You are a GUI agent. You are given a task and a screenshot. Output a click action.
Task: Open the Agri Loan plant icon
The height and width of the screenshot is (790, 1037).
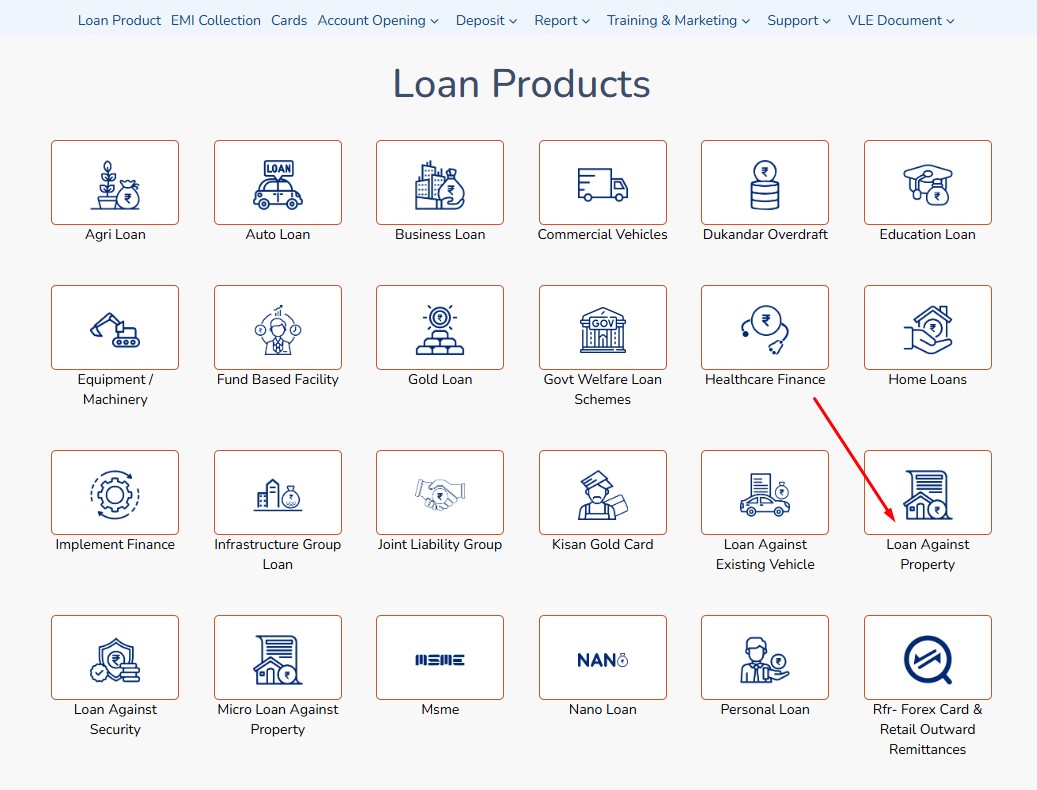[x=115, y=183]
